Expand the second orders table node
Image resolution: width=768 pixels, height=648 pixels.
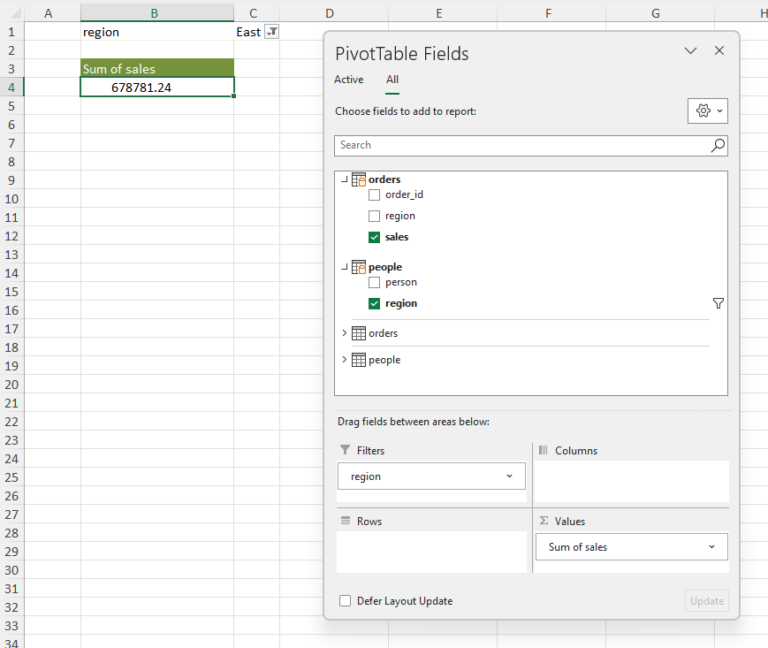[345, 333]
